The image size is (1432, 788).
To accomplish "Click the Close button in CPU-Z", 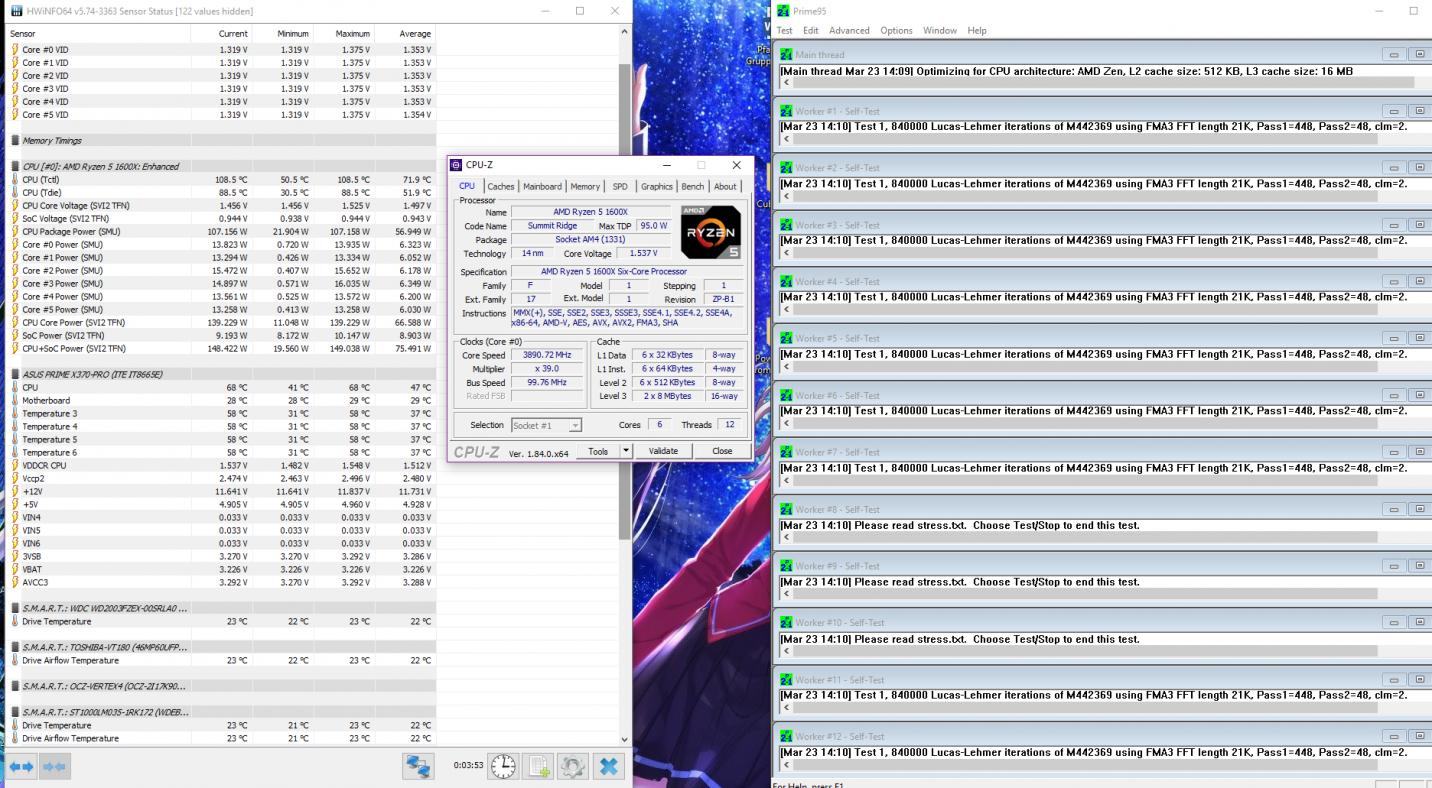I will pyautogui.click(x=722, y=451).
